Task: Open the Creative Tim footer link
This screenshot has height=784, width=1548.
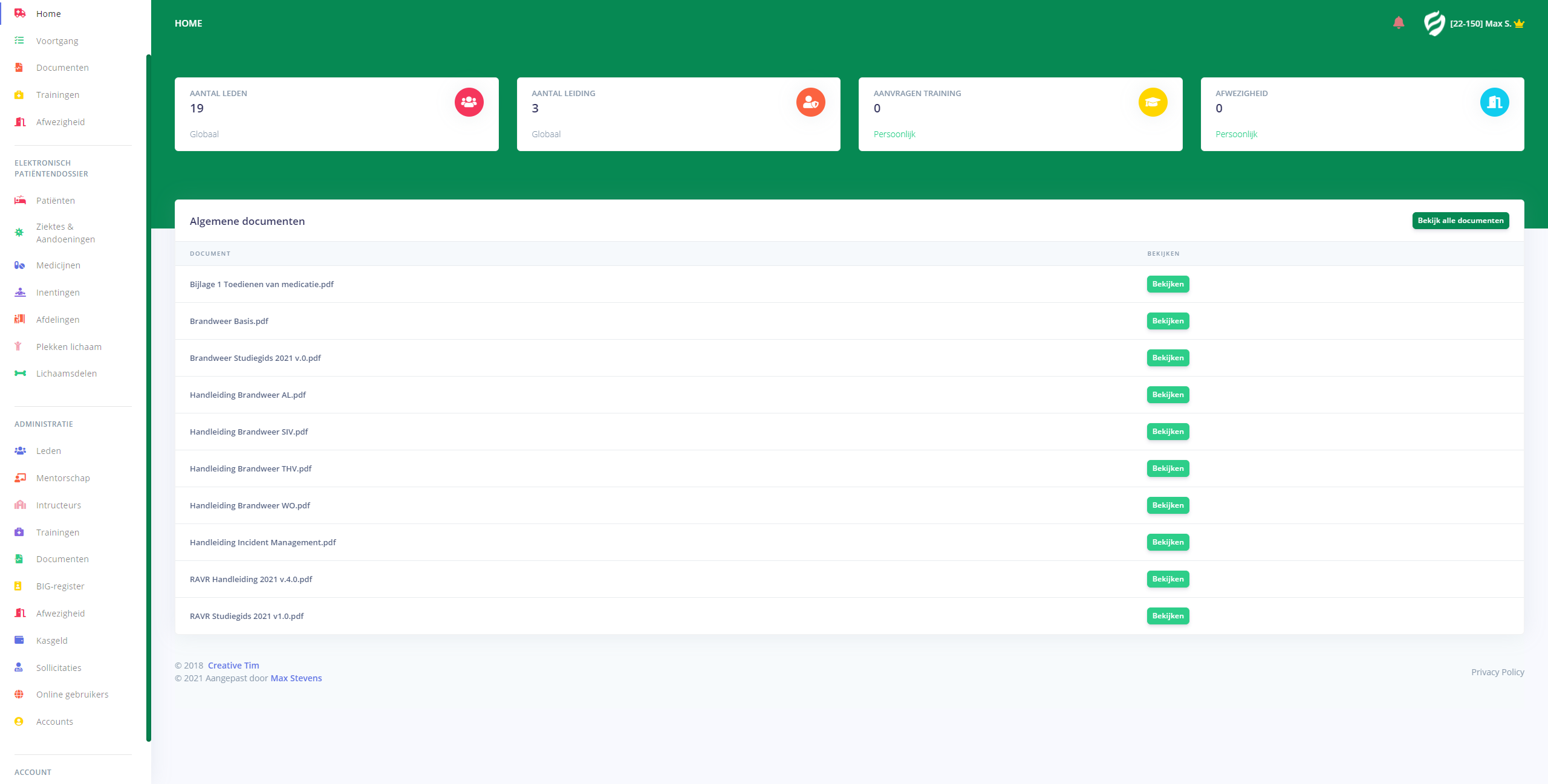Action: click(x=233, y=666)
